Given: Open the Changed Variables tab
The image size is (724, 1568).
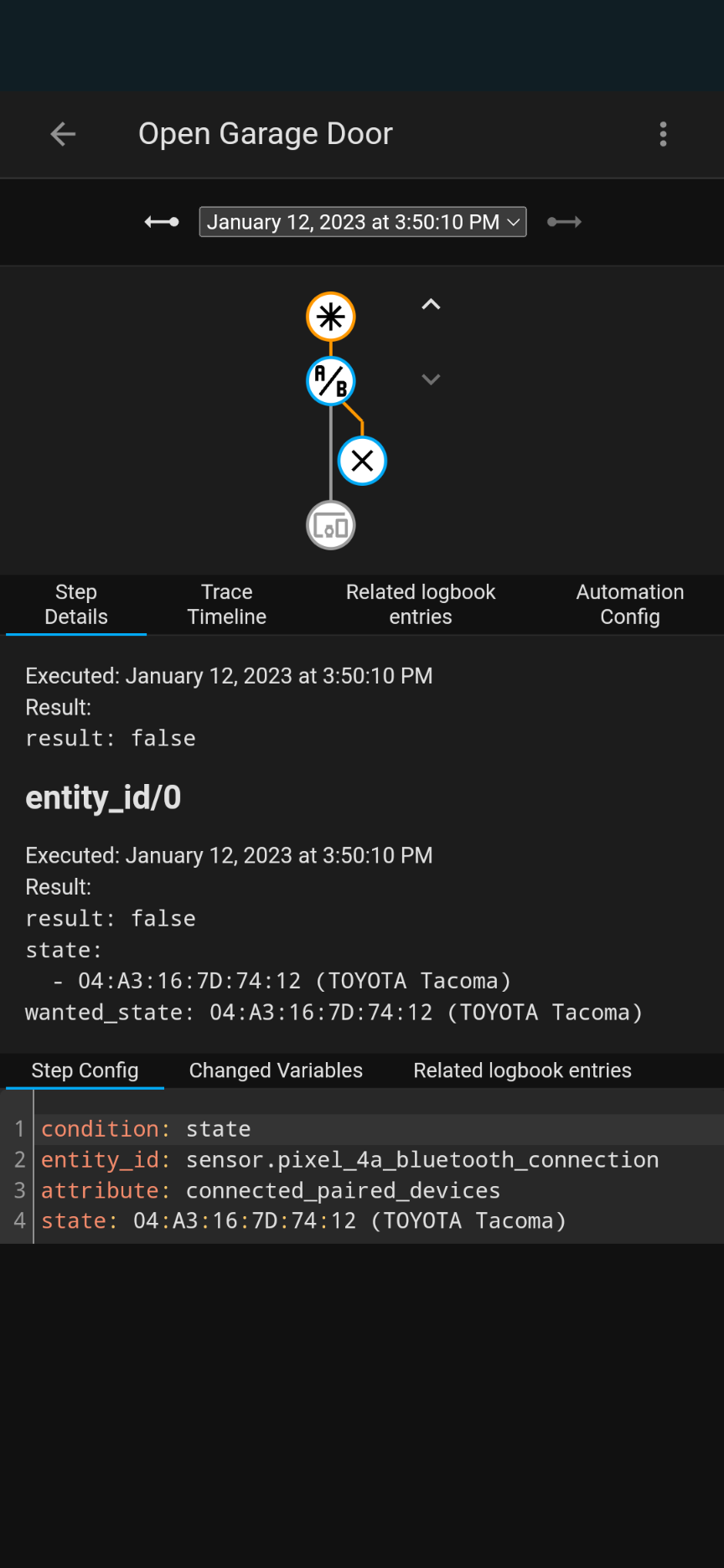Looking at the screenshot, I should point(275,1070).
